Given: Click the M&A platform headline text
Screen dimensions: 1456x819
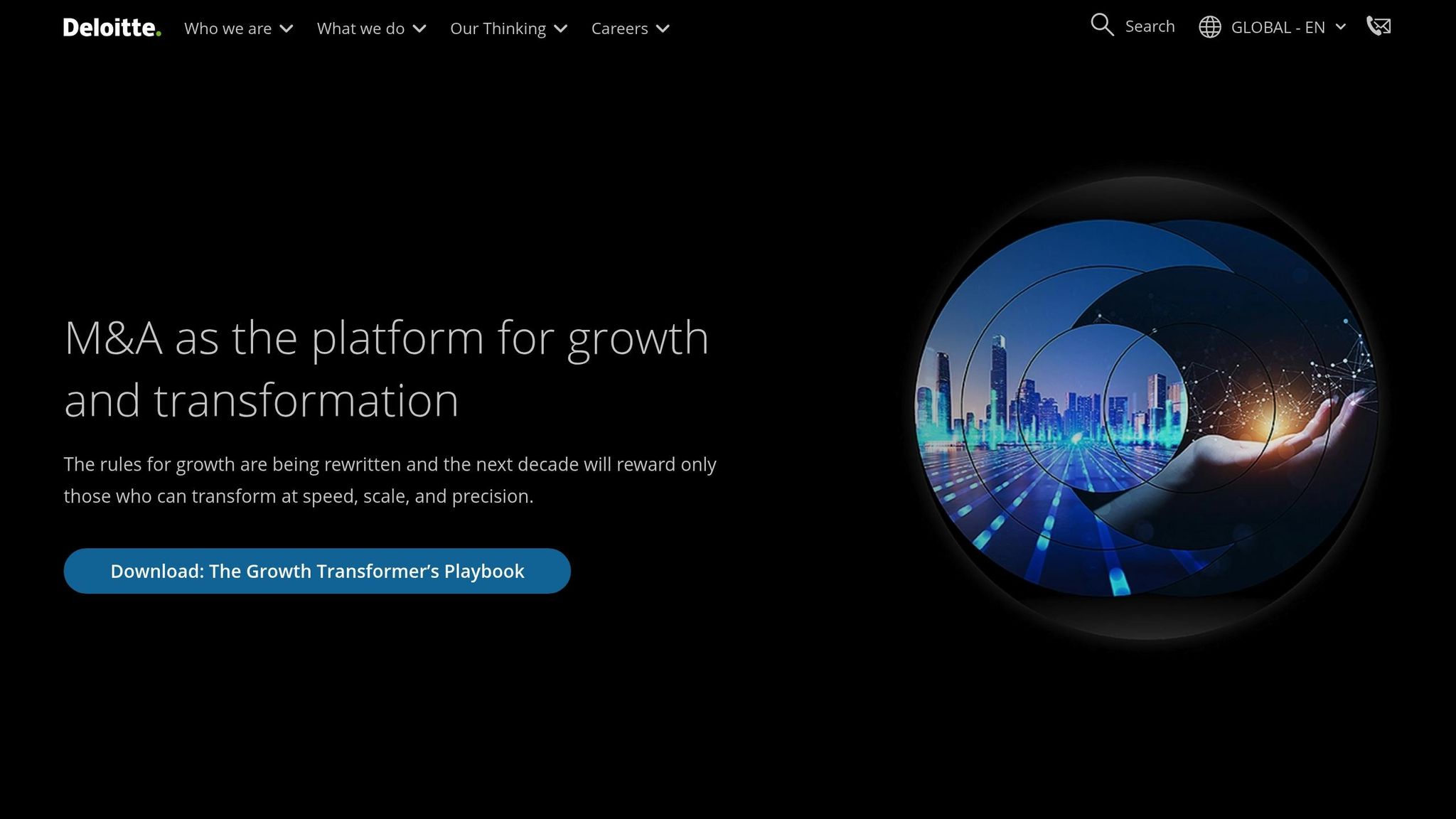Looking at the screenshot, I should click(x=386, y=367).
